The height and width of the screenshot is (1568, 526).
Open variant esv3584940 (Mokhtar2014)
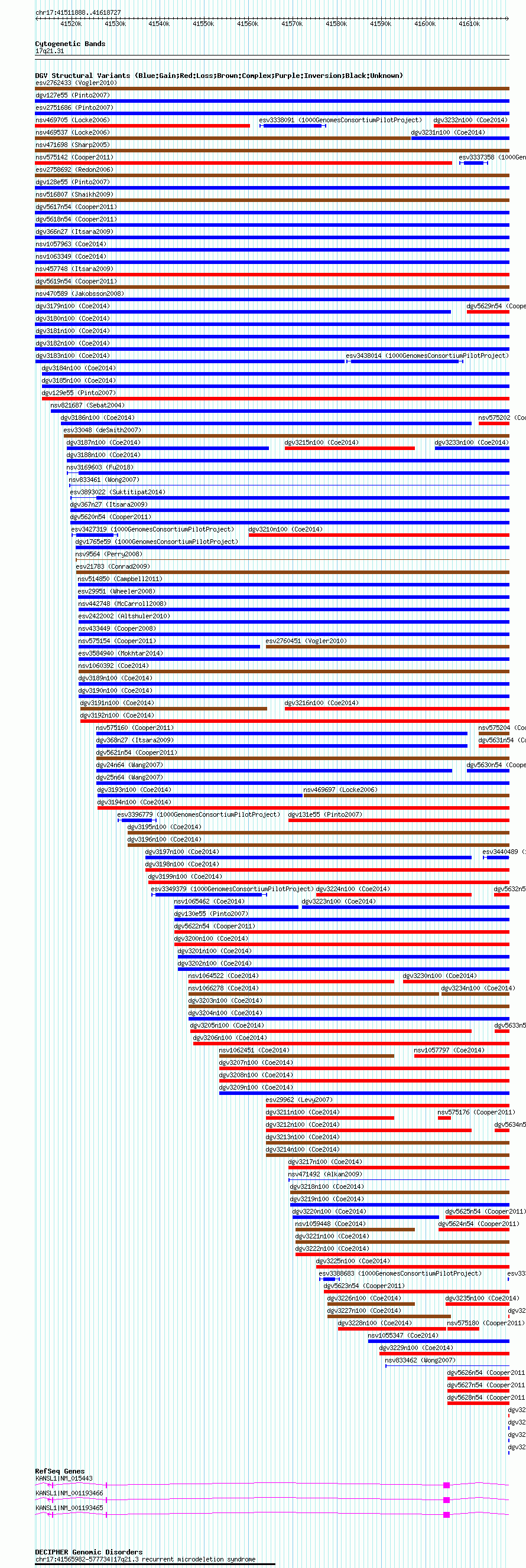(x=121, y=653)
